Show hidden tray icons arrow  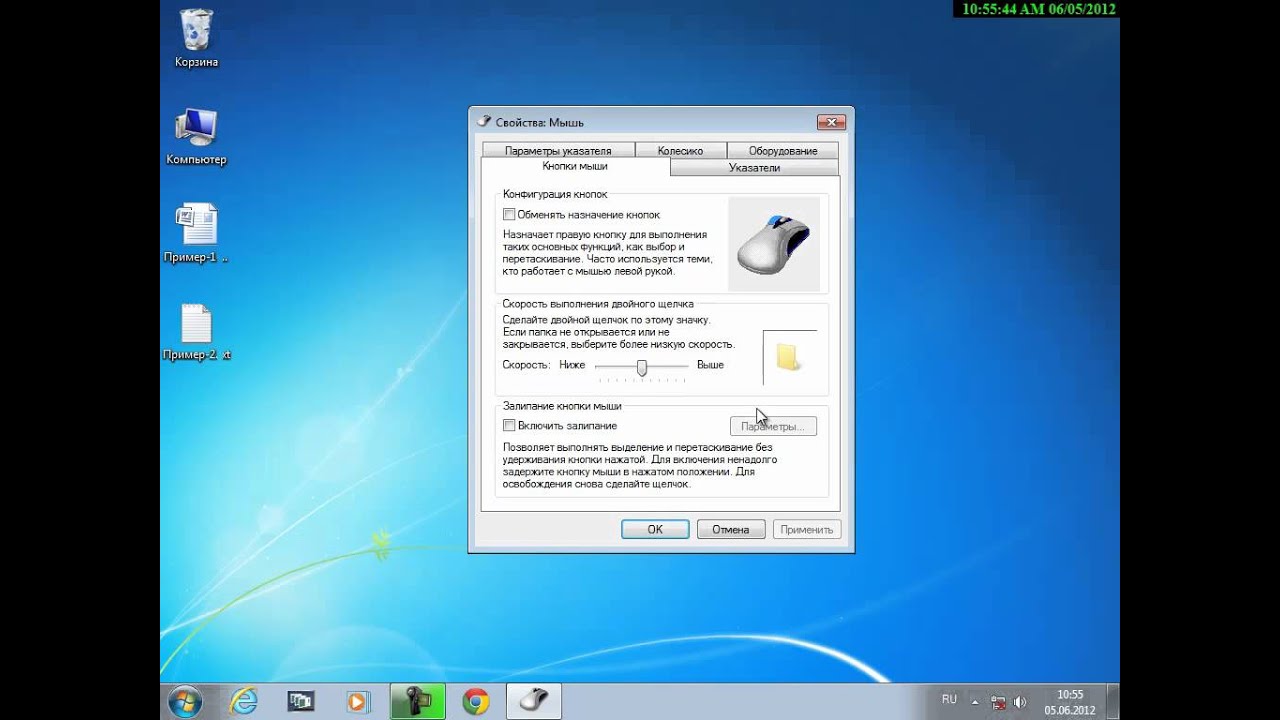pyautogui.click(x=975, y=702)
